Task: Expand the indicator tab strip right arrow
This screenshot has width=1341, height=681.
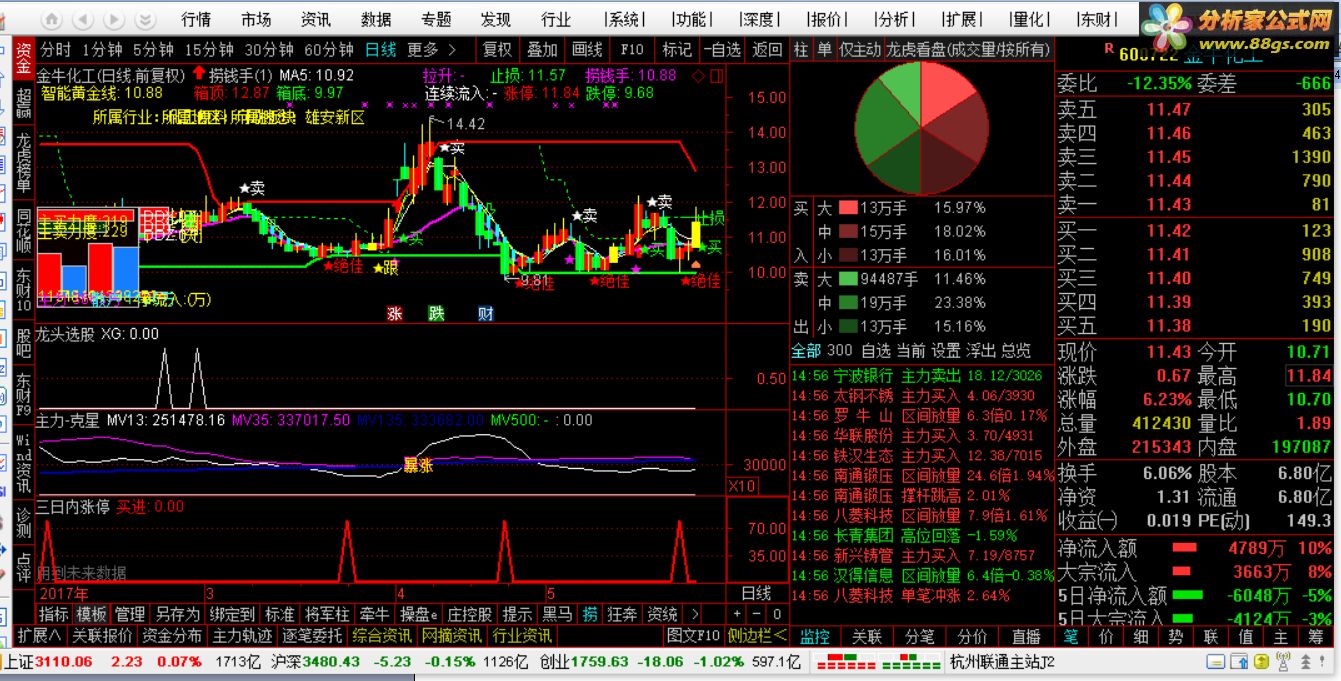Action: click(695, 614)
